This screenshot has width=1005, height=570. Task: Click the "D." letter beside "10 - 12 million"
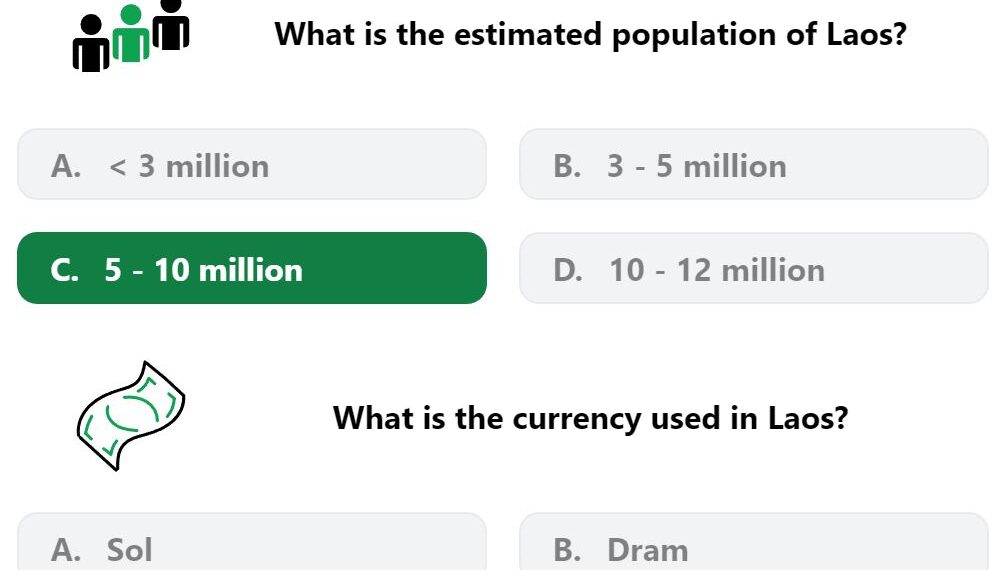pyautogui.click(x=568, y=270)
